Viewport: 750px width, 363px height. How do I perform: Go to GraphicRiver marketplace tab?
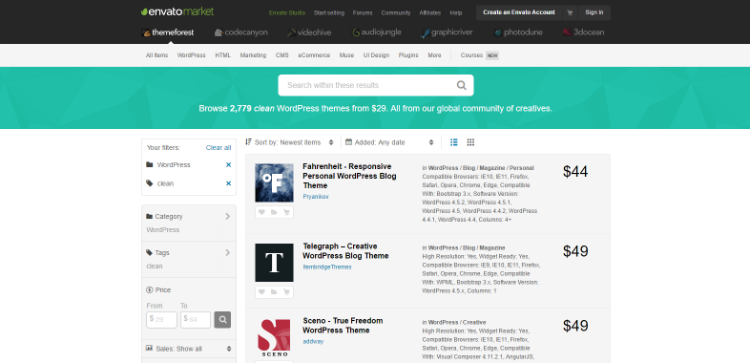pos(447,33)
